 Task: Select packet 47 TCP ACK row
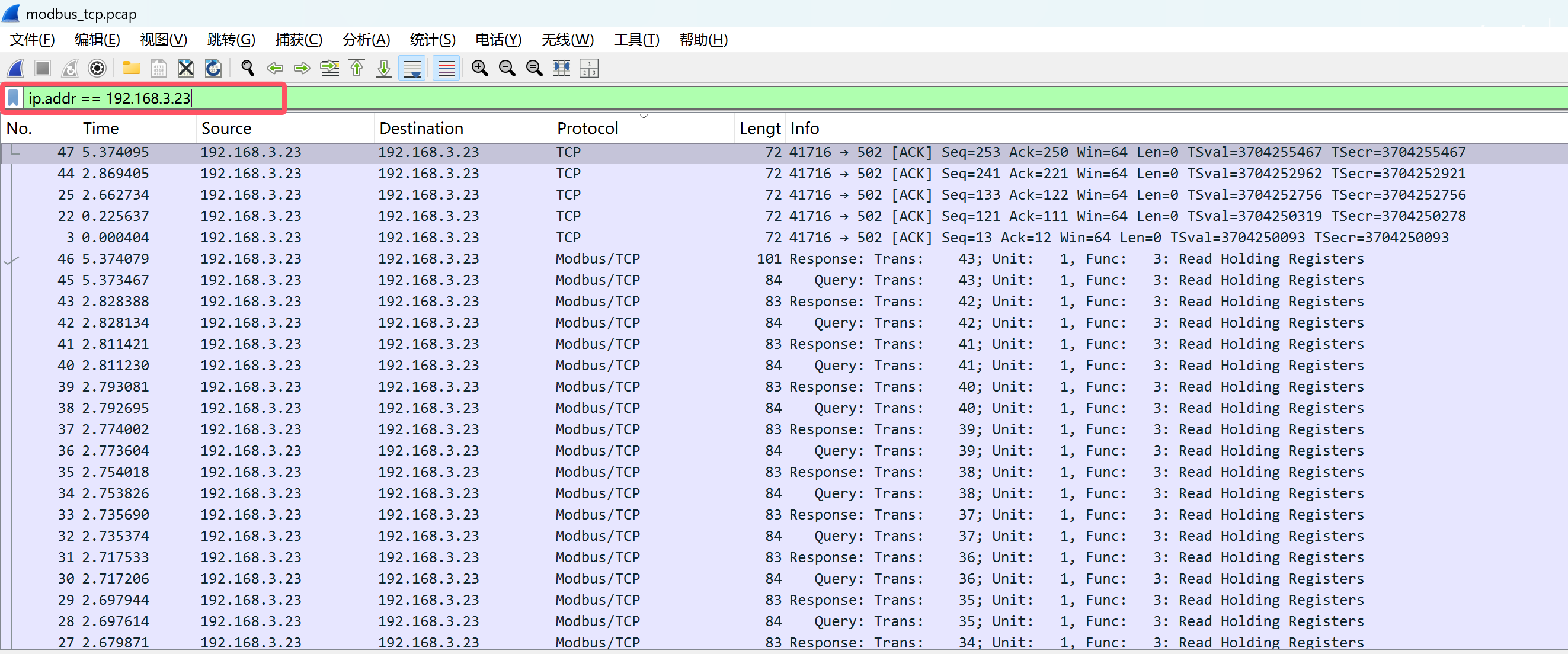784,152
